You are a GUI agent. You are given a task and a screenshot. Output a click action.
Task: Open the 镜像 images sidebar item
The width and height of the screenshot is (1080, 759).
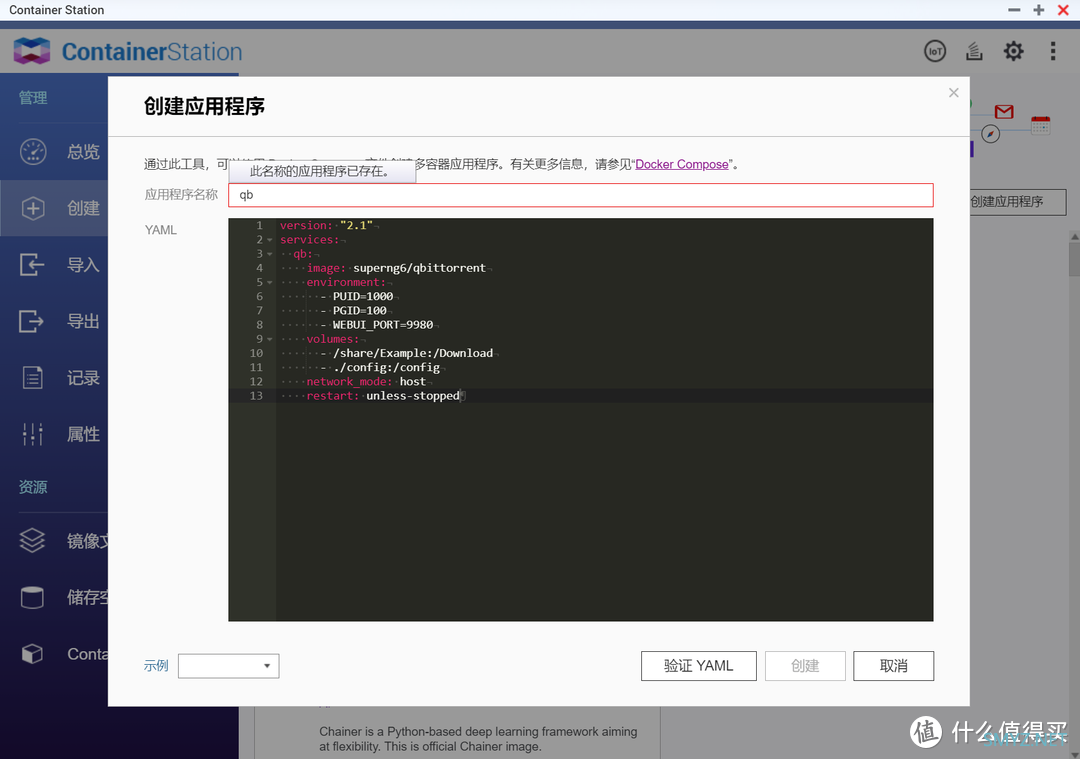(54, 541)
